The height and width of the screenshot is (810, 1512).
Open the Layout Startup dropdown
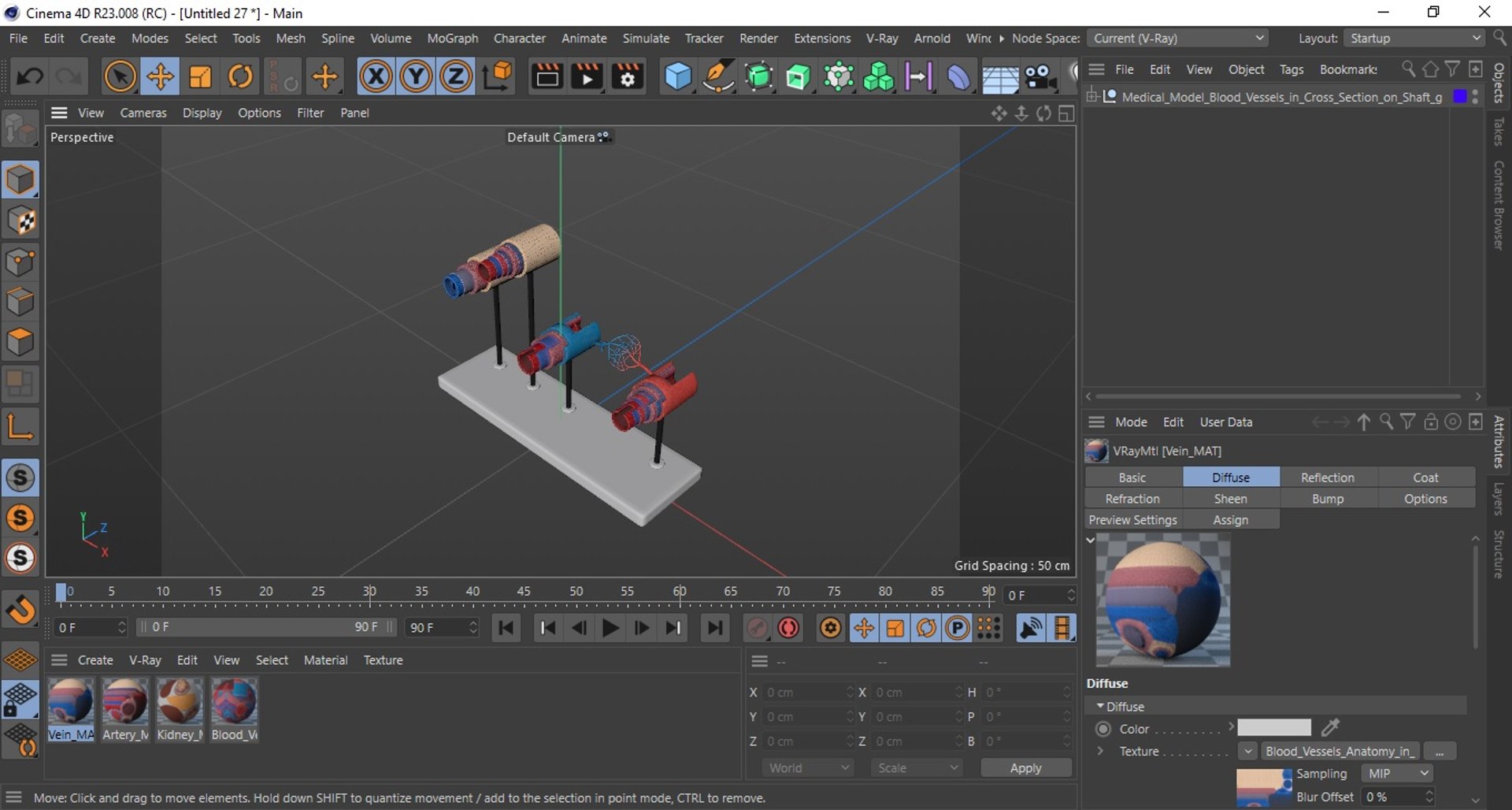1414,38
